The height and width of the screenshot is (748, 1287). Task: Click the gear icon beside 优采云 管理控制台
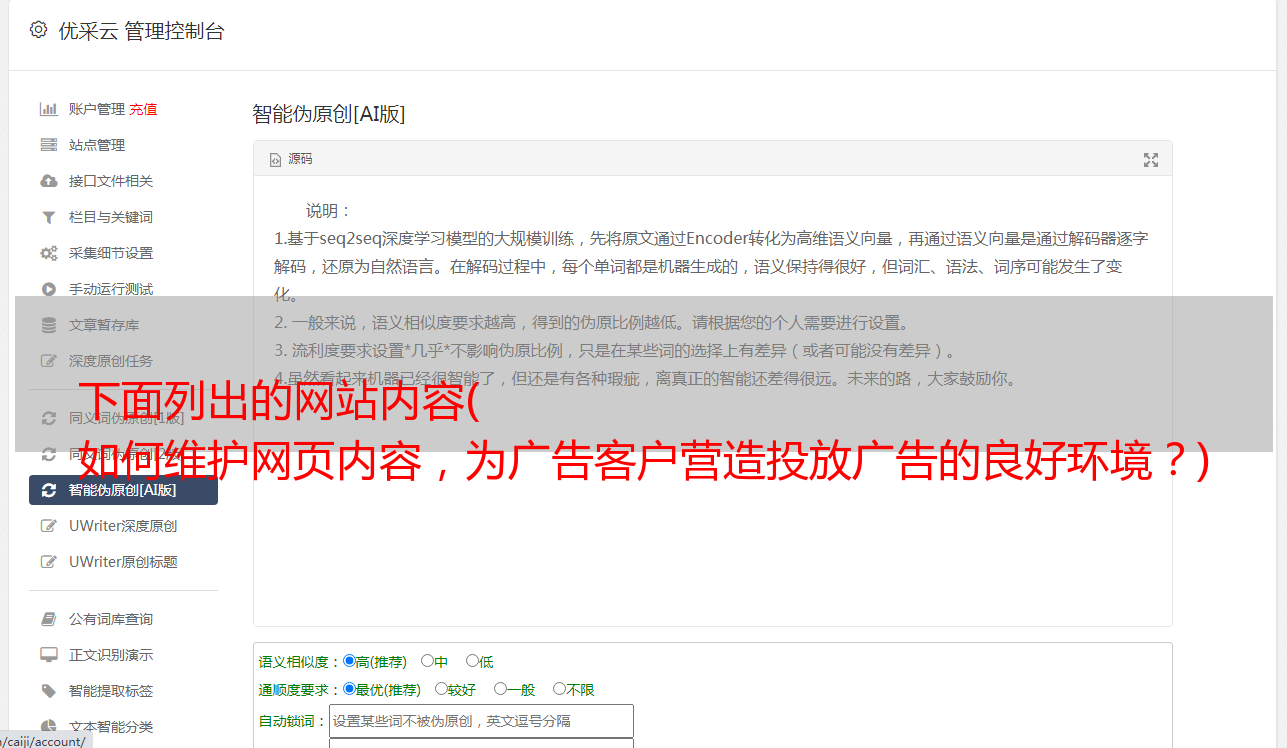coord(38,30)
